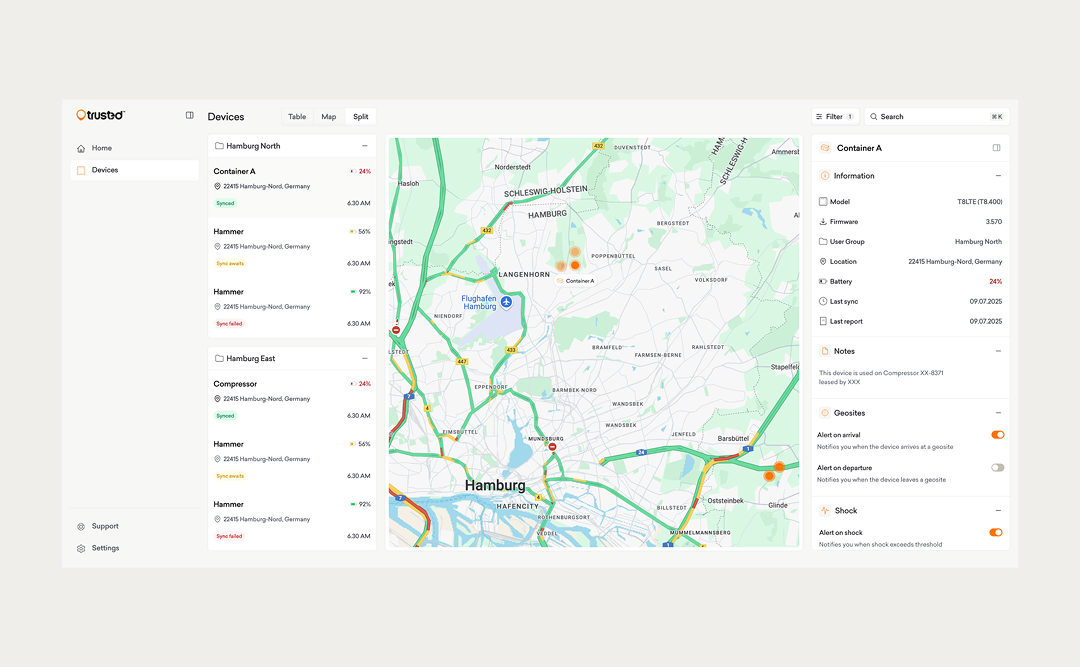This screenshot has width=1080, height=667.
Task: Select the Container A device card
Action: [292, 187]
